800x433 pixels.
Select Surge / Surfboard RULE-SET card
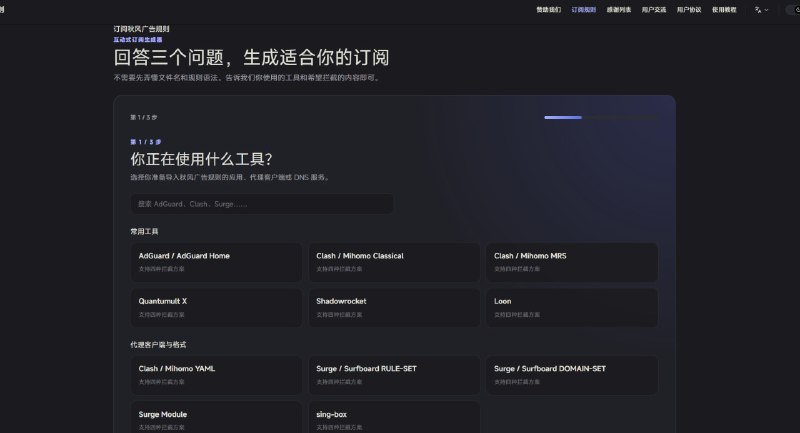click(394, 375)
